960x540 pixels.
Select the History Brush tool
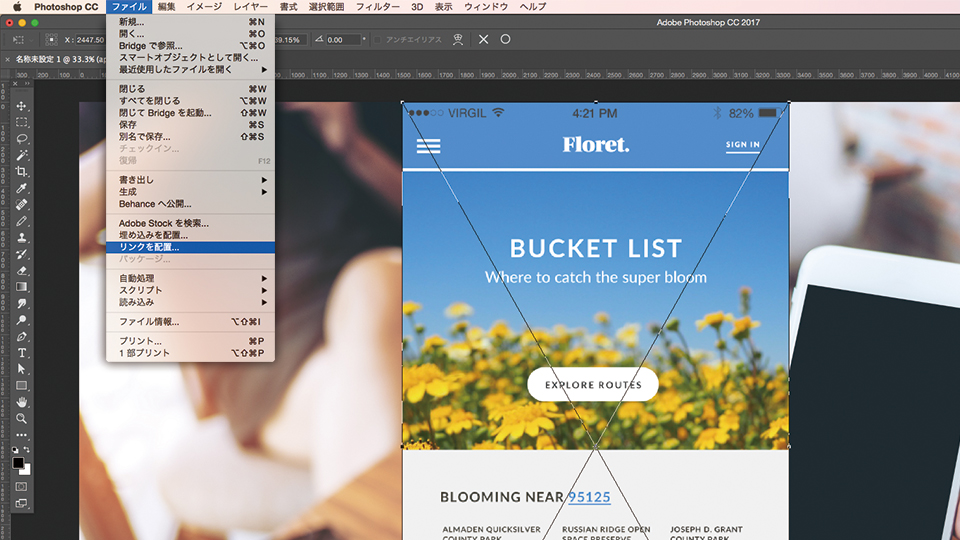click(x=21, y=255)
